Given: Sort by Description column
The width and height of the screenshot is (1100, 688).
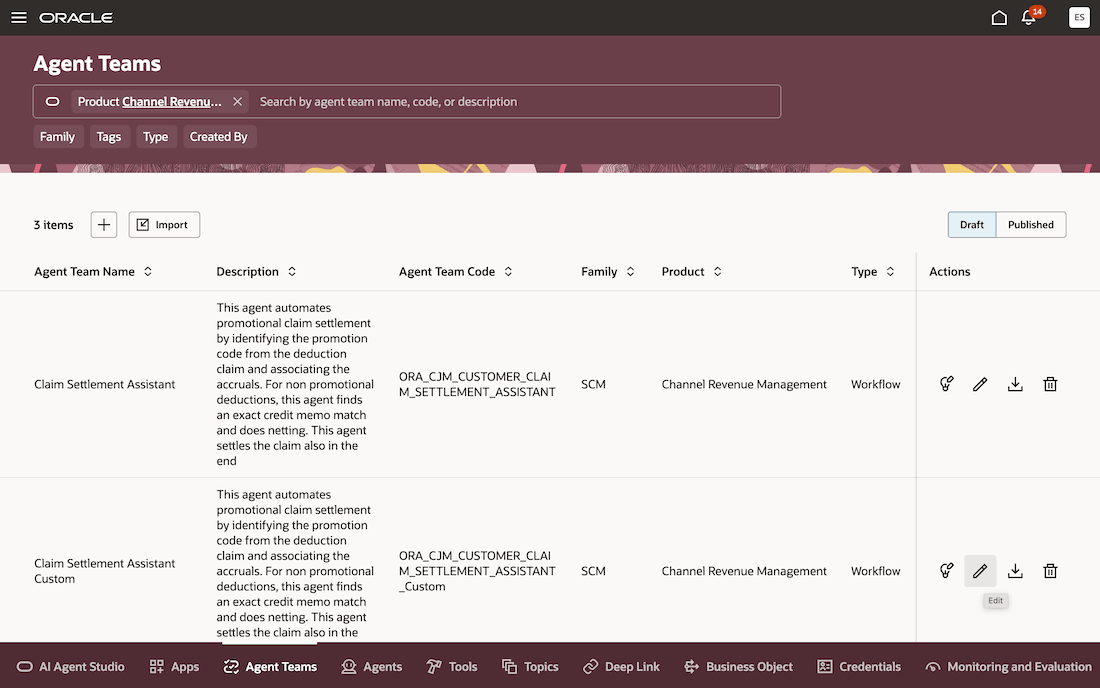Looking at the screenshot, I should click(x=292, y=271).
